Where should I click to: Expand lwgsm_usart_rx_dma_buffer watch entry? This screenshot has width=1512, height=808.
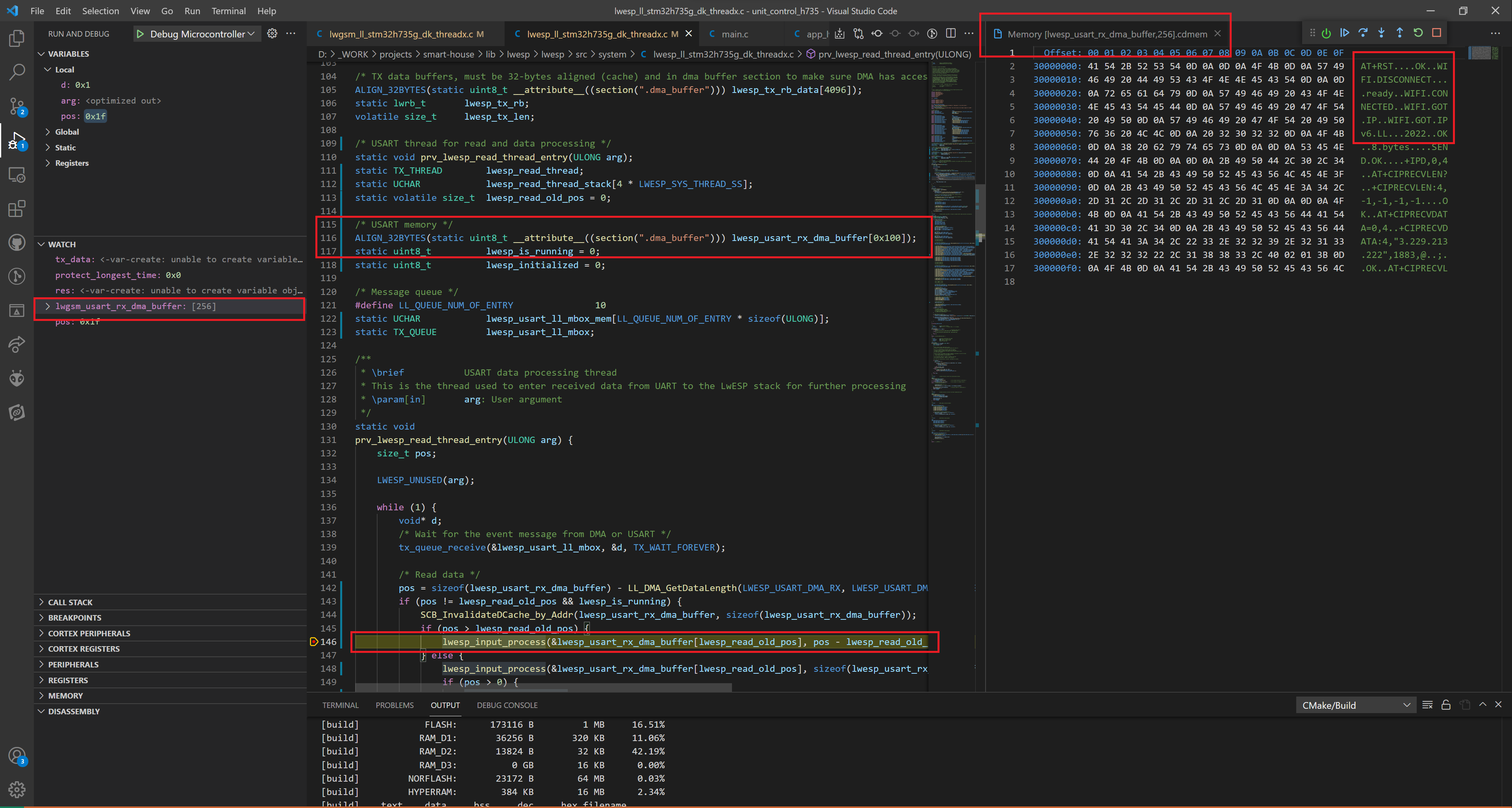pos(48,306)
